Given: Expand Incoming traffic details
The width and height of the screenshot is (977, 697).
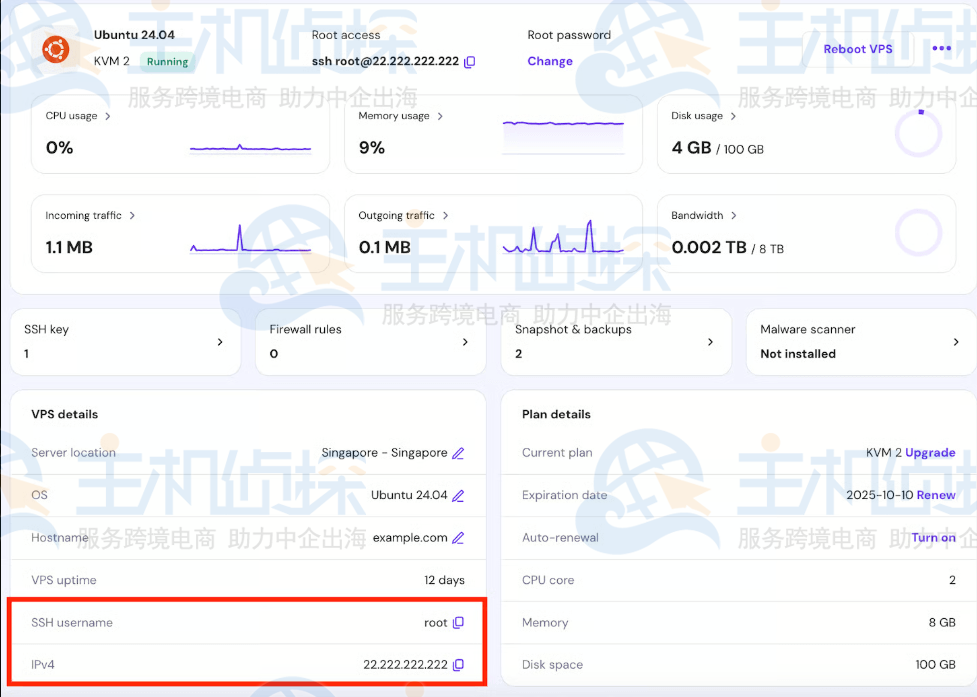Looking at the screenshot, I should click(x=132, y=216).
